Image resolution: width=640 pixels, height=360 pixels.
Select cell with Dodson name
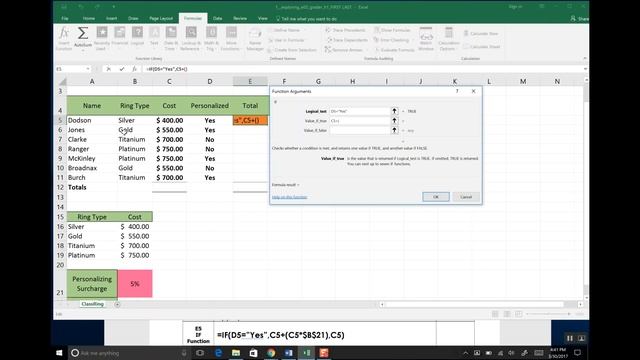coord(92,120)
